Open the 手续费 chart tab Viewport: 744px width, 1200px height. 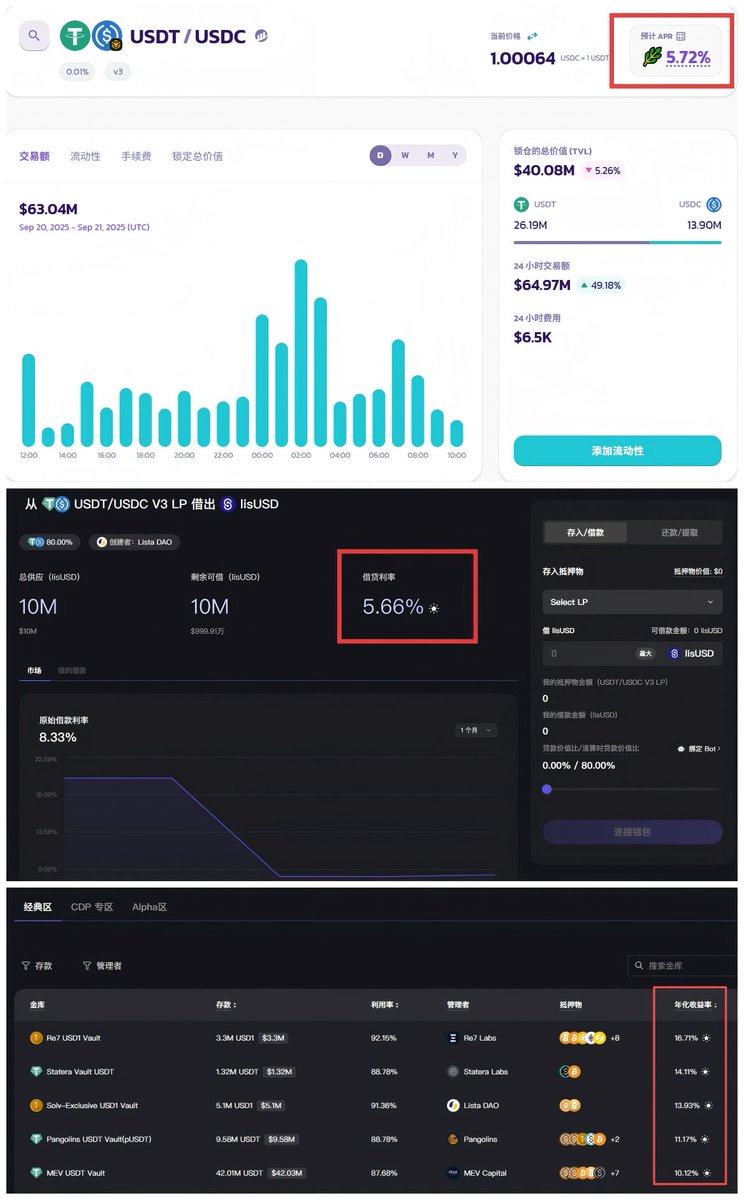click(x=136, y=156)
